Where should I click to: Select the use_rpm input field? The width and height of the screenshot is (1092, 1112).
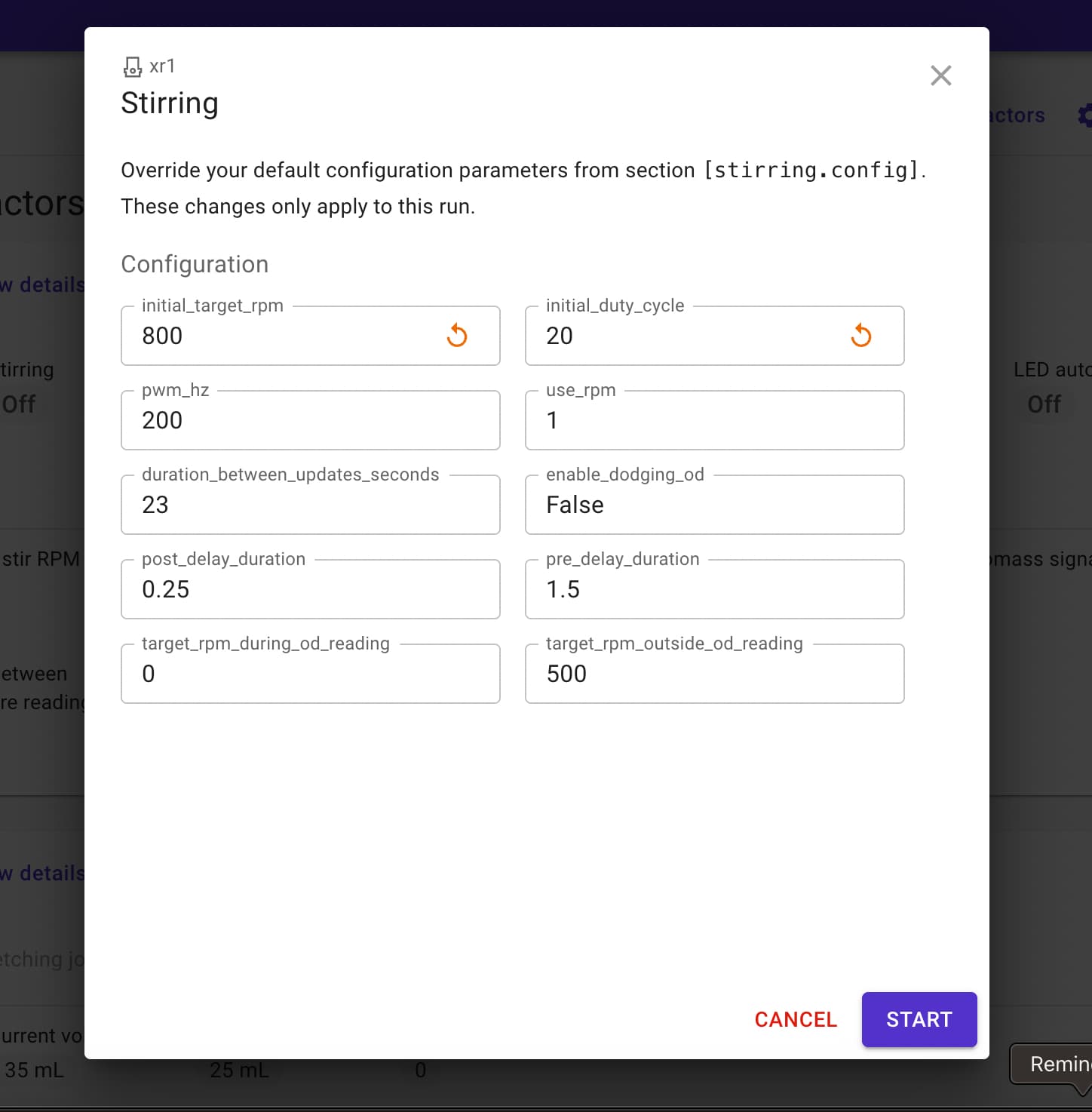(x=713, y=421)
